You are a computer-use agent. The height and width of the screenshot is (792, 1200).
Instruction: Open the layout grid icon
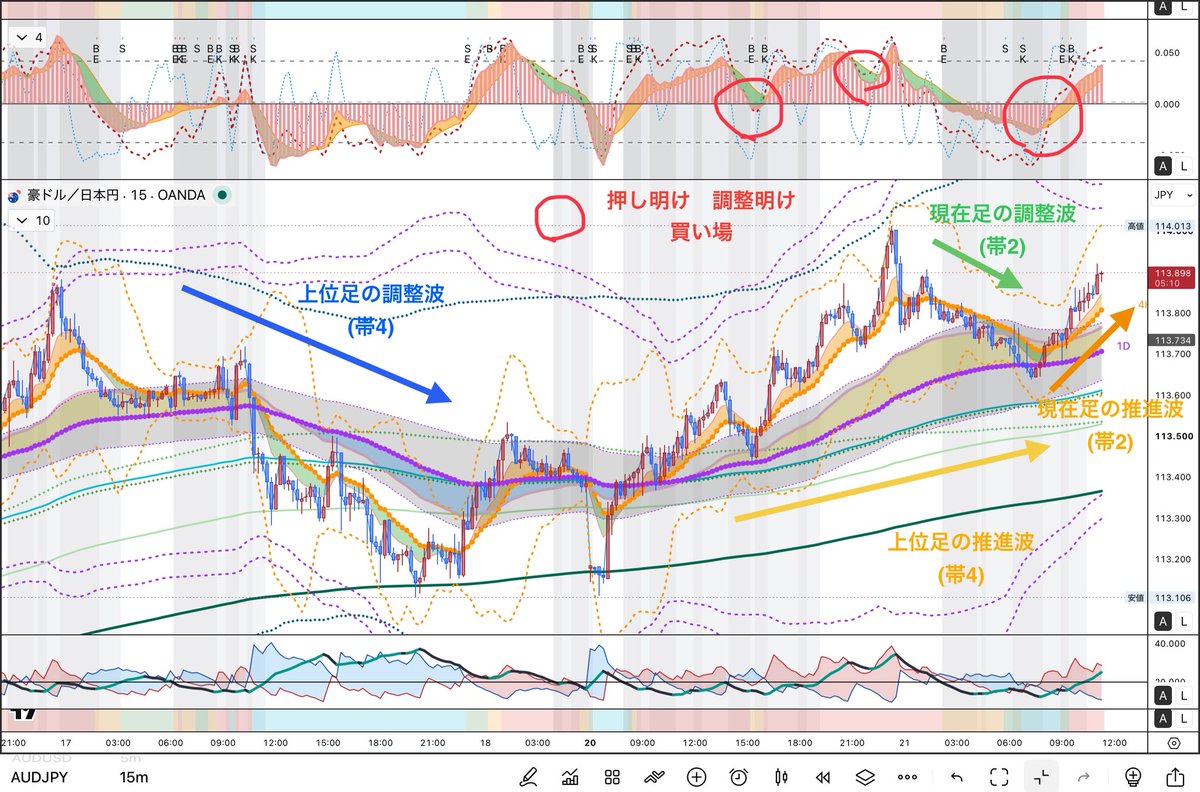tap(613, 776)
